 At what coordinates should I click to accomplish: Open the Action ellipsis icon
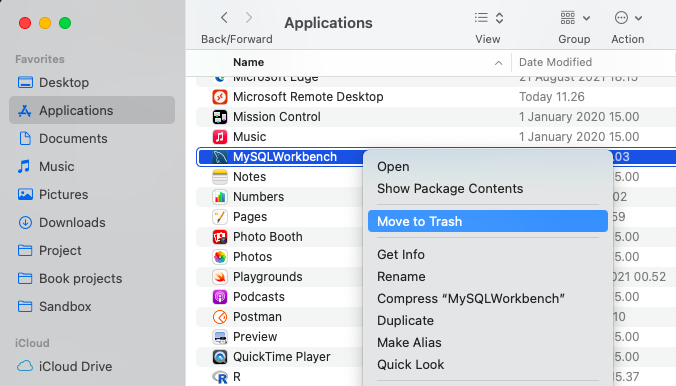tap(621, 18)
